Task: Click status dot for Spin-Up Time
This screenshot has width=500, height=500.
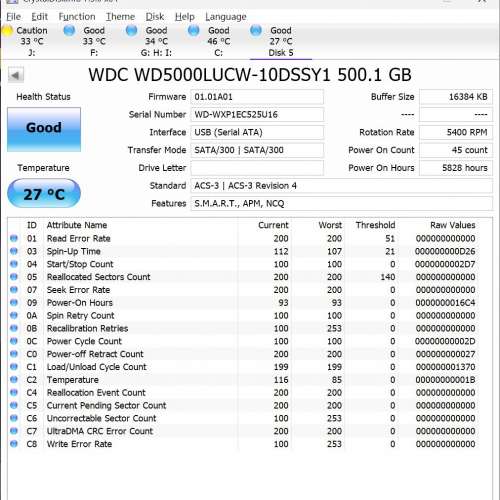Action: pyautogui.click(x=14, y=251)
